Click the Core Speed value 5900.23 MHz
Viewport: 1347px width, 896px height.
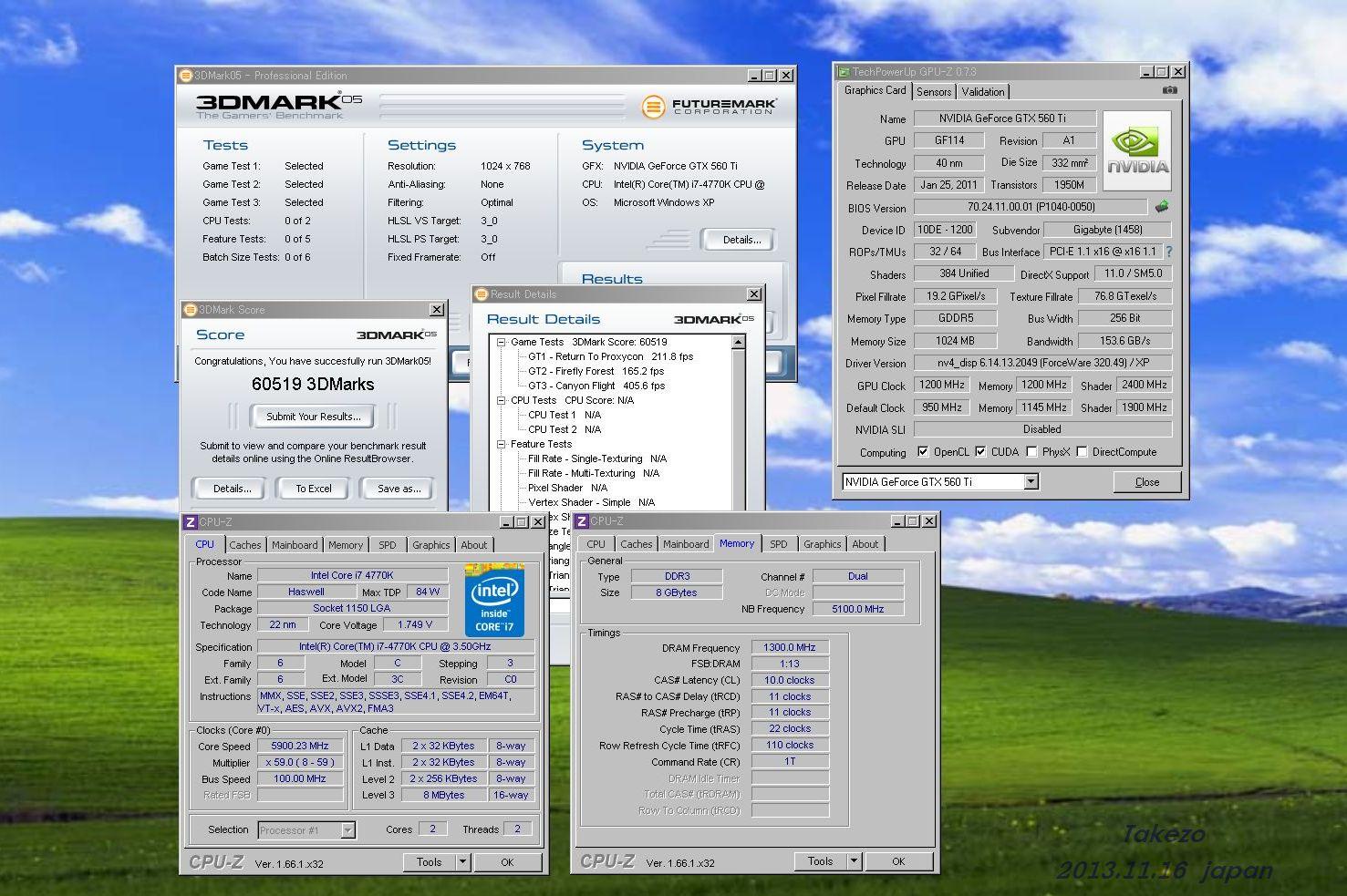pyautogui.click(x=299, y=746)
